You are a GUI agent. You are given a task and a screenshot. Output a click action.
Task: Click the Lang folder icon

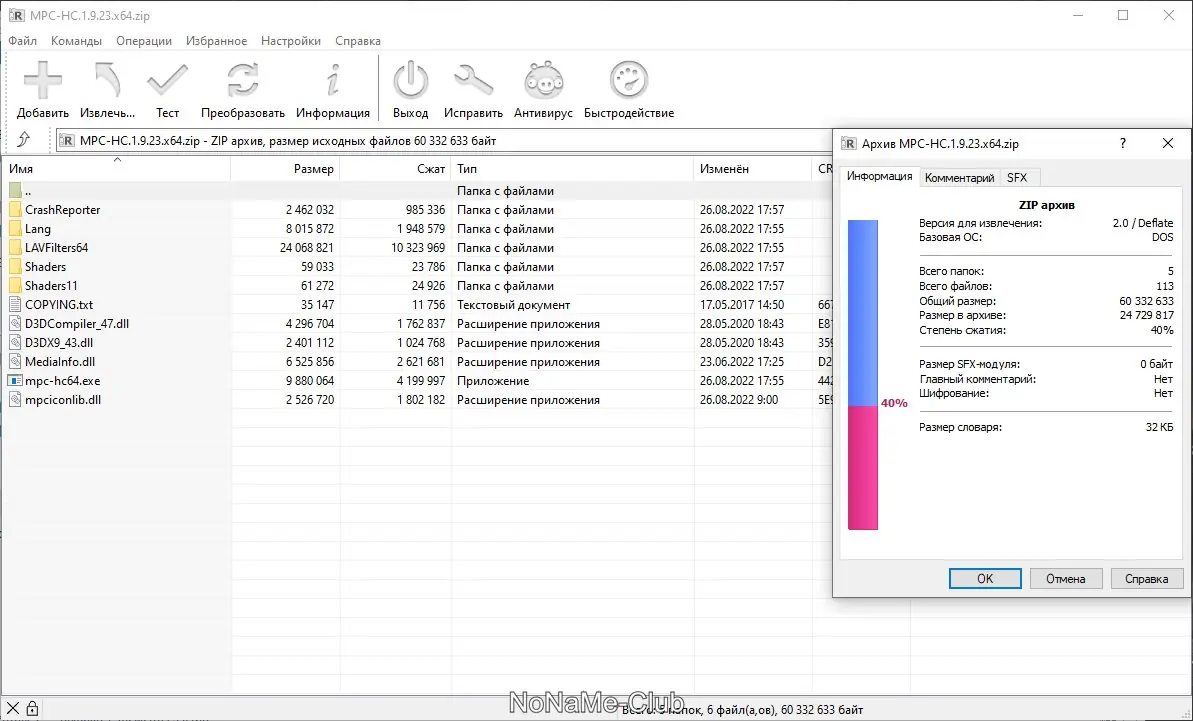(x=15, y=229)
